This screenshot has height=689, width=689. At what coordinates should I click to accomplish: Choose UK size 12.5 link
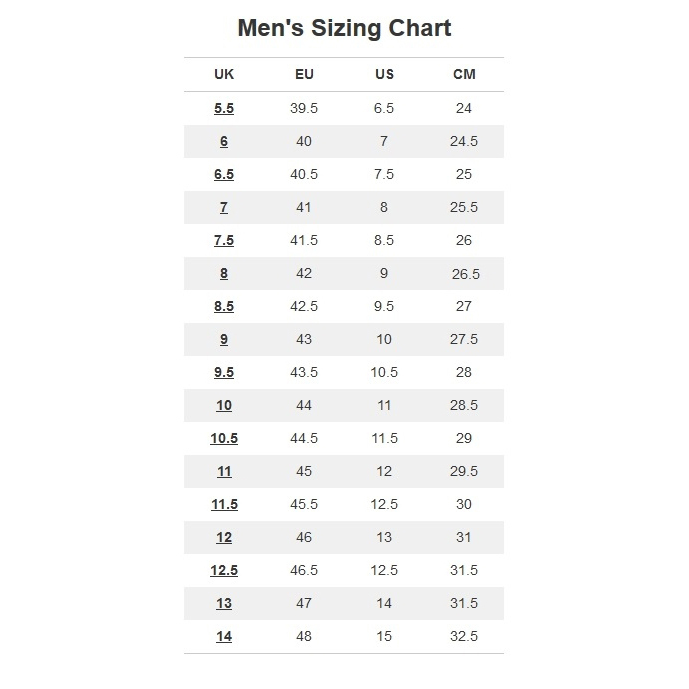point(224,570)
